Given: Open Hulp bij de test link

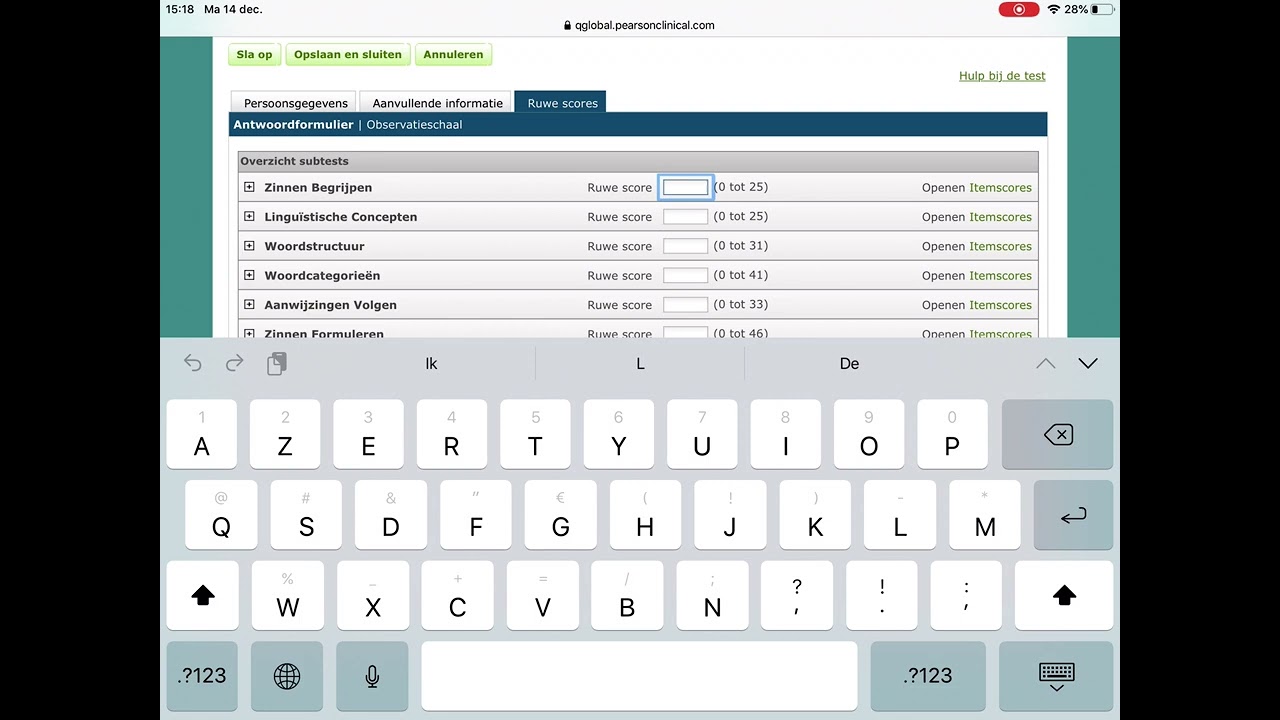Looking at the screenshot, I should (1002, 76).
